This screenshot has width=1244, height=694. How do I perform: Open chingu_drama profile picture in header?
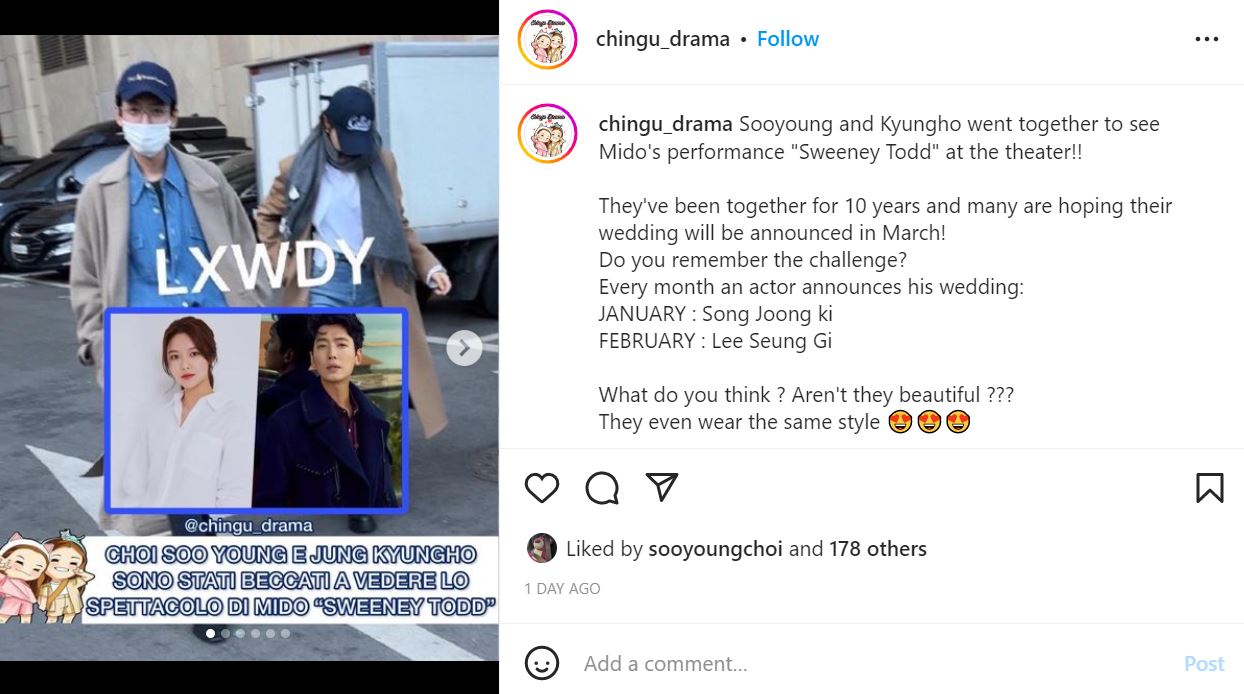[x=548, y=40]
